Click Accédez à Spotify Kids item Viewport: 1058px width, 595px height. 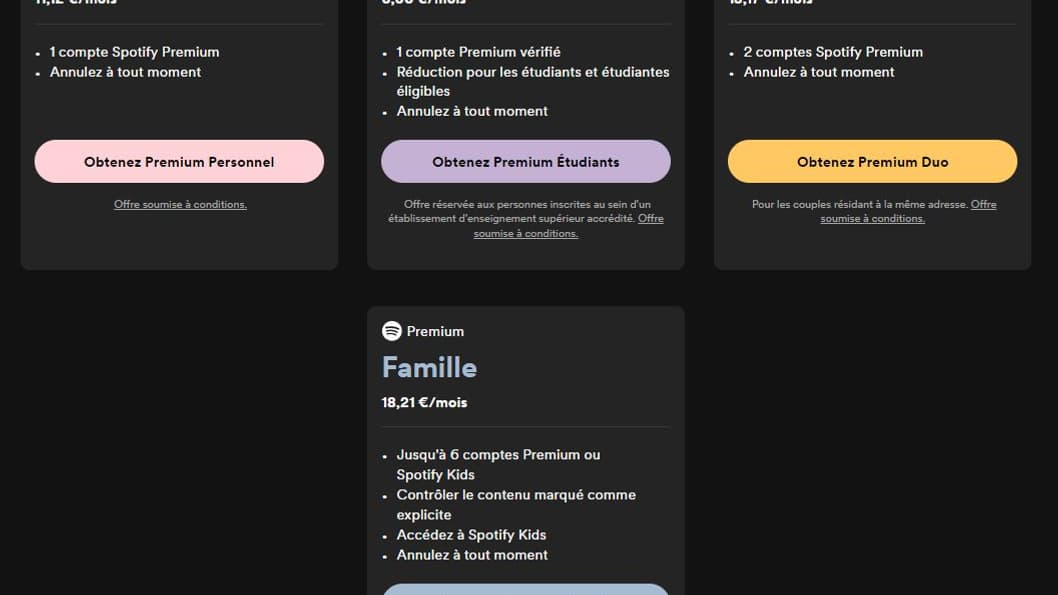pyautogui.click(x=471, y=535)
